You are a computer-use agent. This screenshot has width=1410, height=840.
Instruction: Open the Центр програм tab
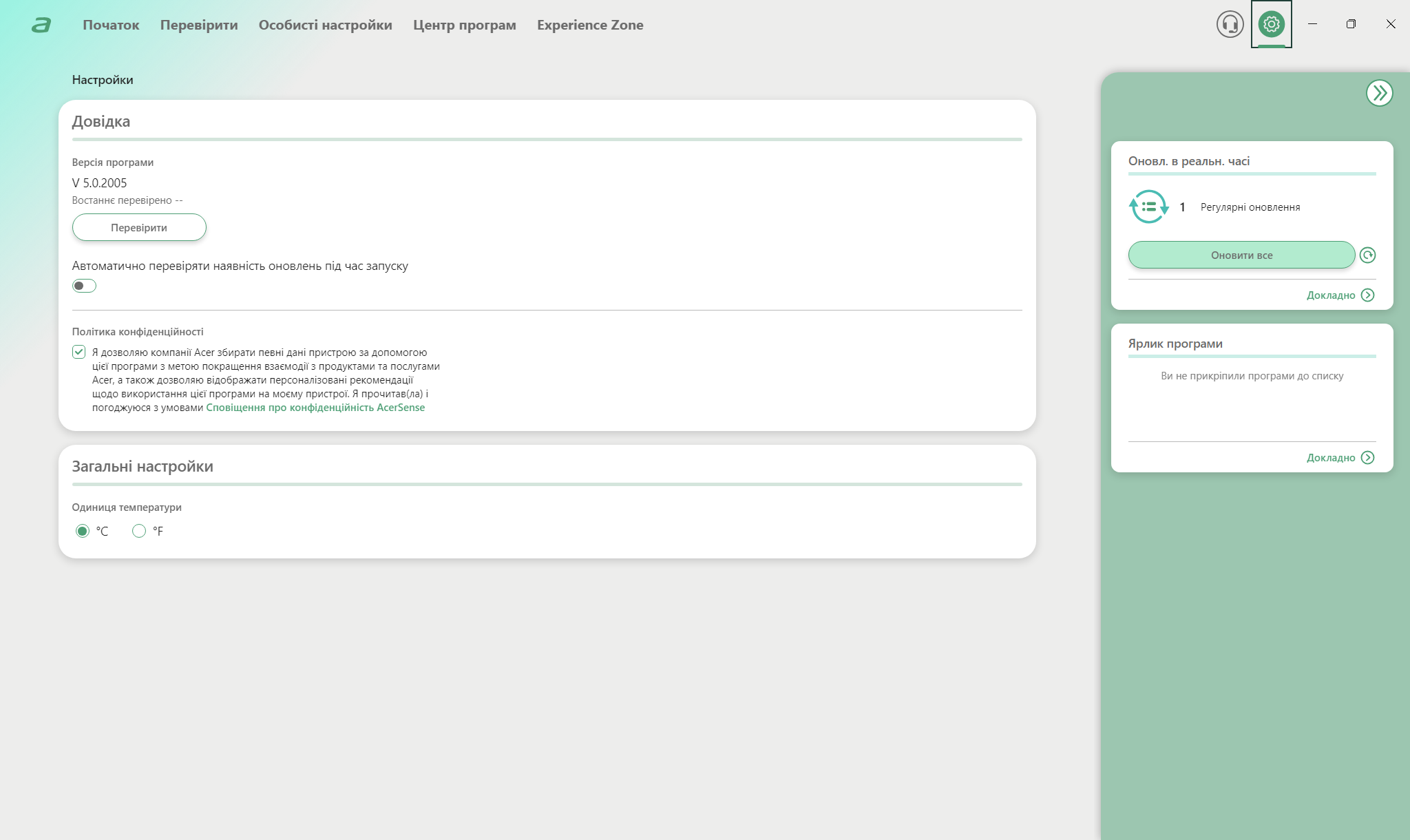coord(464,25)
